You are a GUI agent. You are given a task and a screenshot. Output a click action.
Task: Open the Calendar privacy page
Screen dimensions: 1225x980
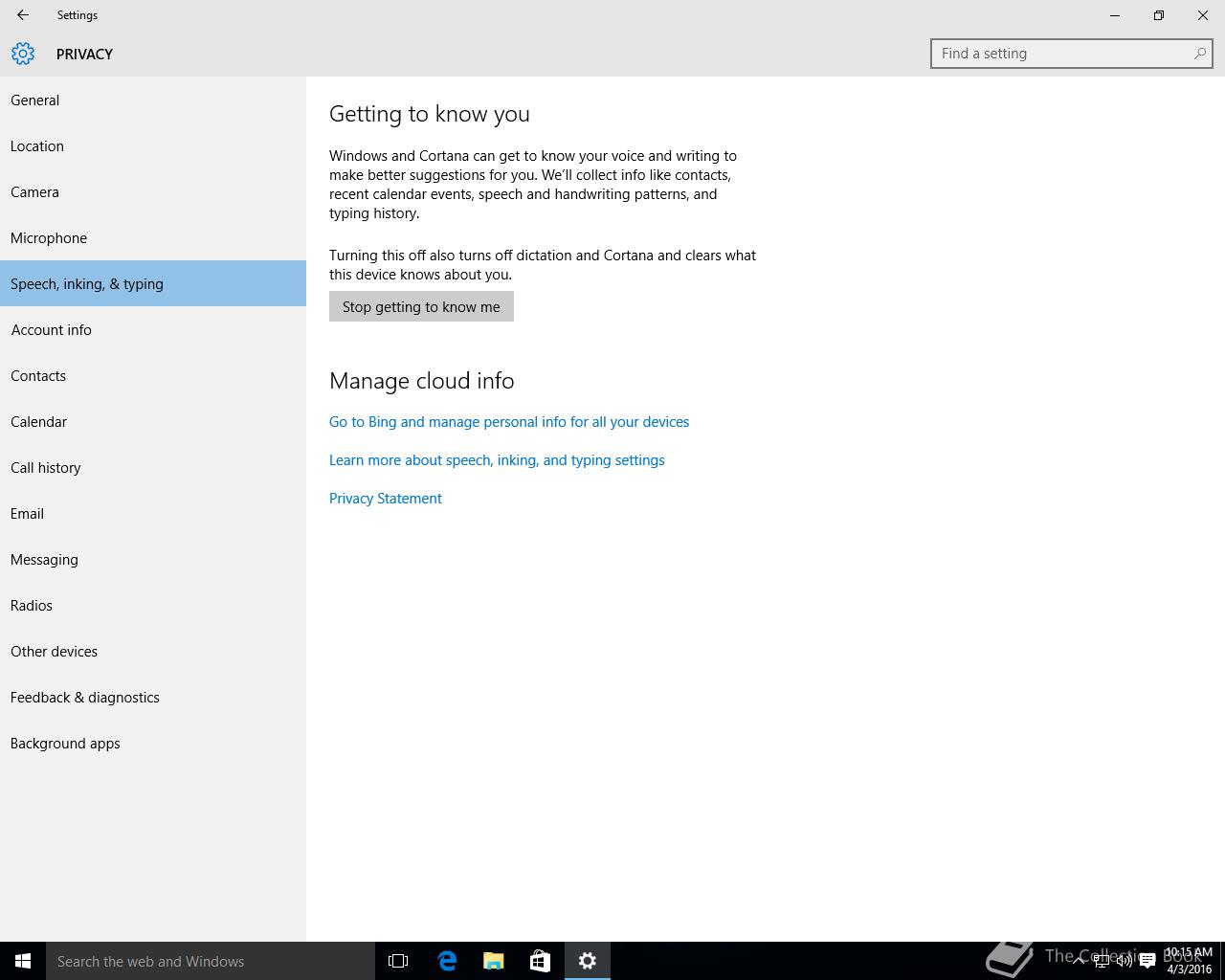click(x=153, y=421)
